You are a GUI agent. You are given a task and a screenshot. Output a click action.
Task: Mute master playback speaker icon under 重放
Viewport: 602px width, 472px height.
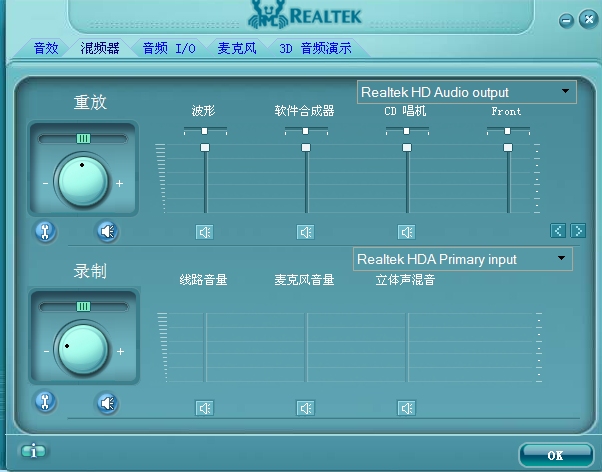tap(107, 232)
